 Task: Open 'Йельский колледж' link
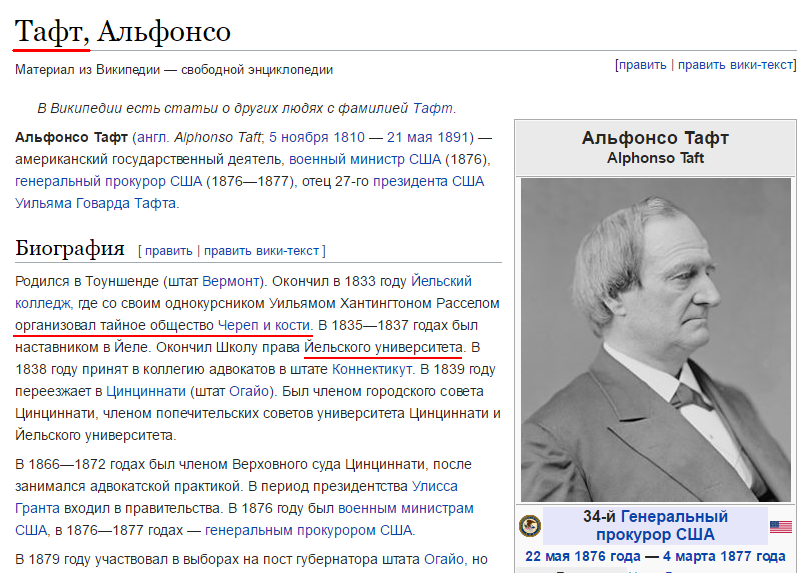click(x=441, y=281)
